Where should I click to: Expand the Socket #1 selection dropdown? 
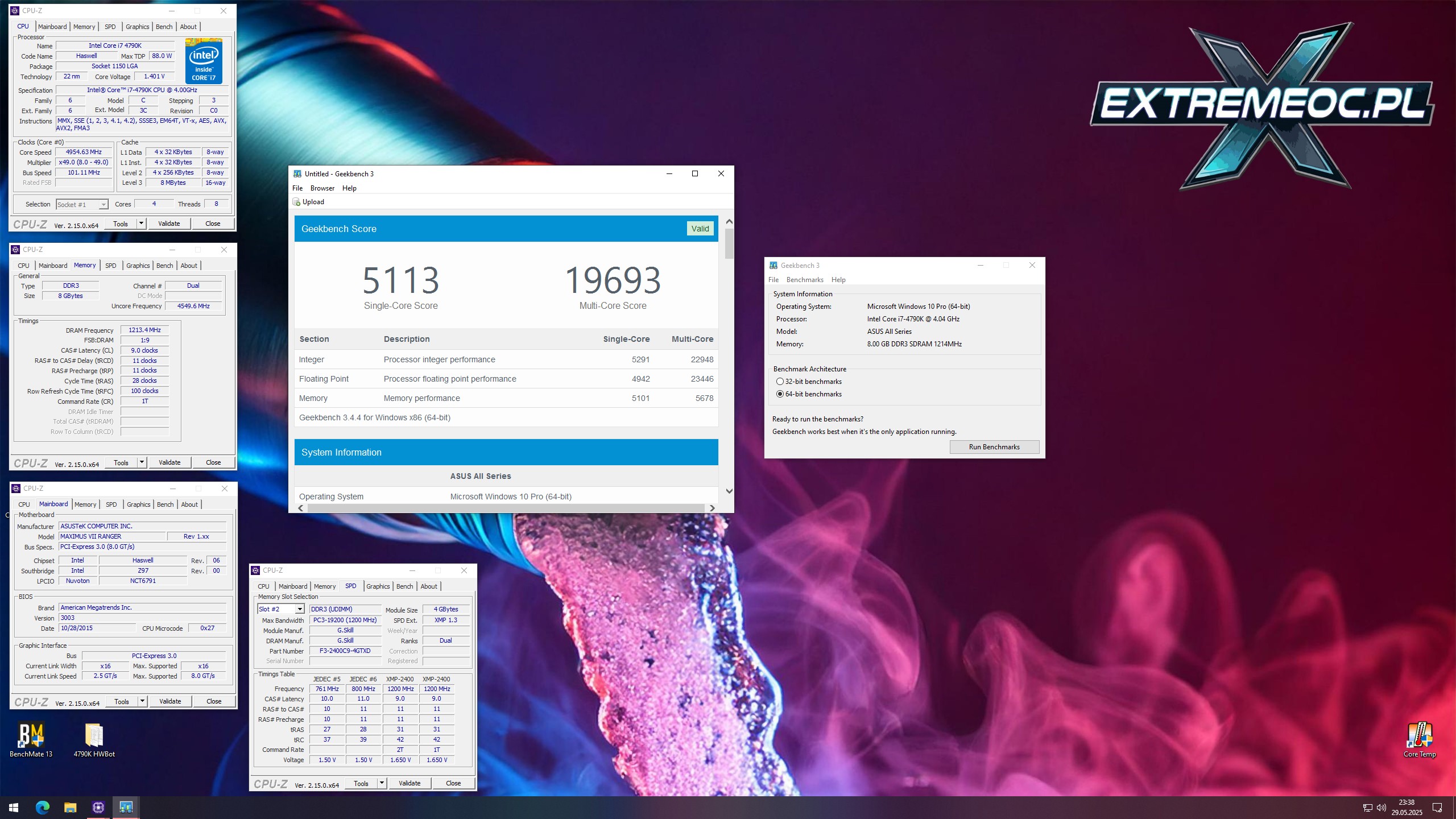(104, 205)
